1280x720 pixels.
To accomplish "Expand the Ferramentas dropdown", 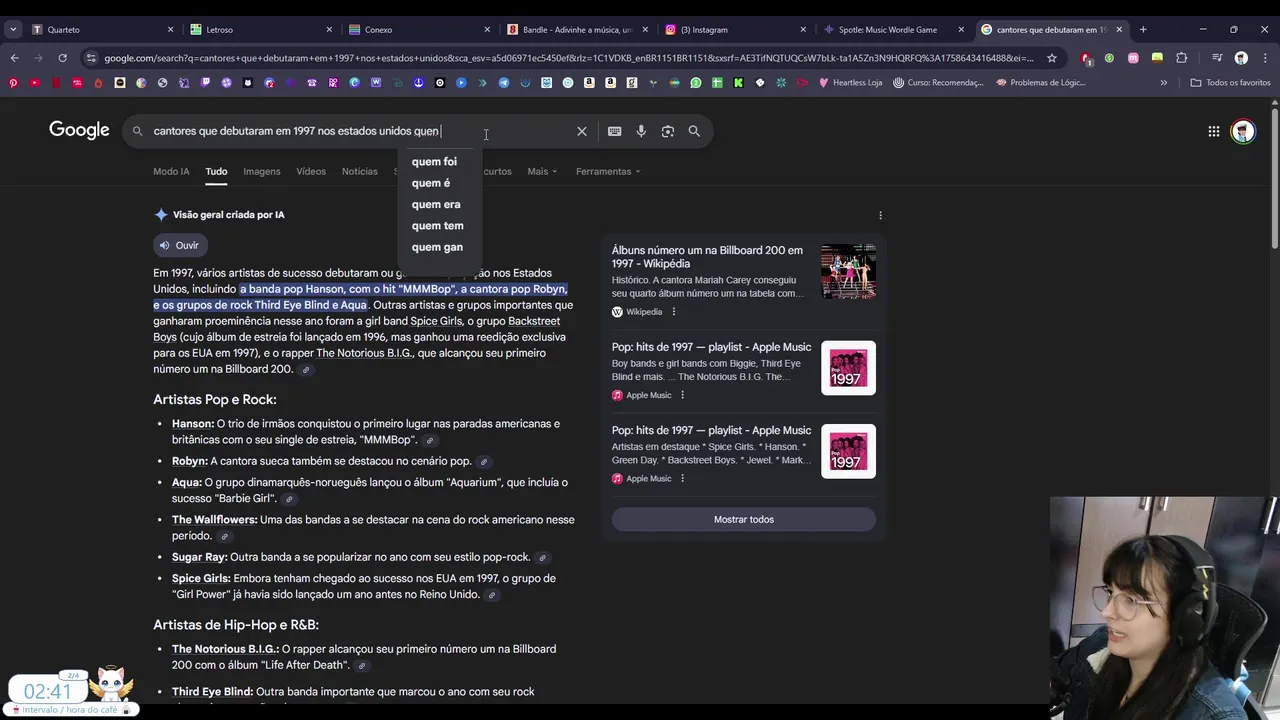I will tap(608, 172).
